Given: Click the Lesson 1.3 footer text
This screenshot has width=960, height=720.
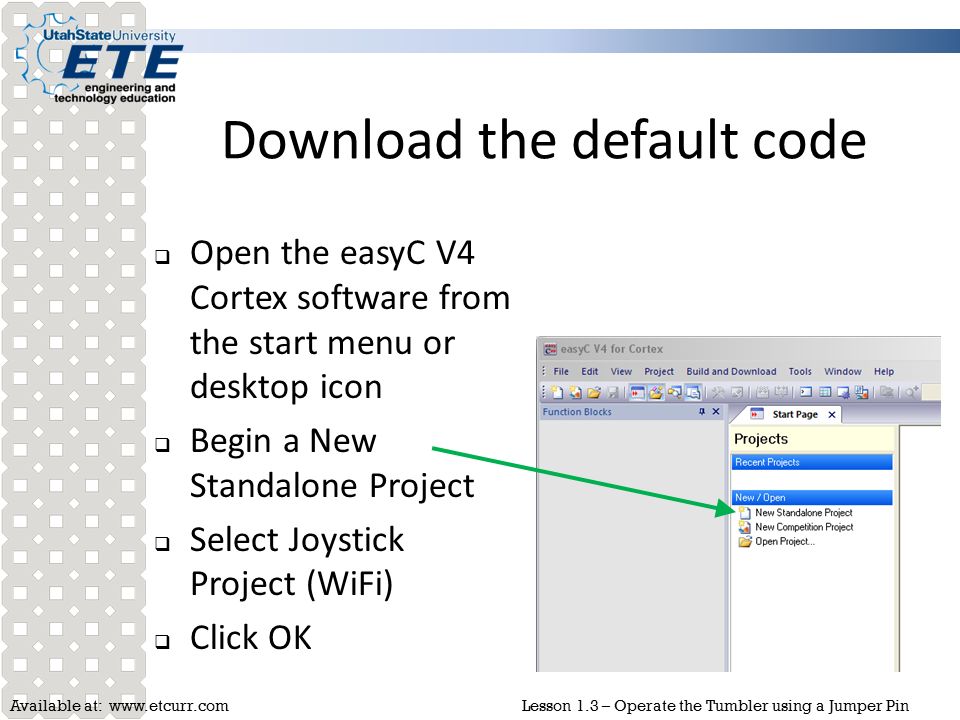Looking at the screenshot, I should tap(715, 706).
